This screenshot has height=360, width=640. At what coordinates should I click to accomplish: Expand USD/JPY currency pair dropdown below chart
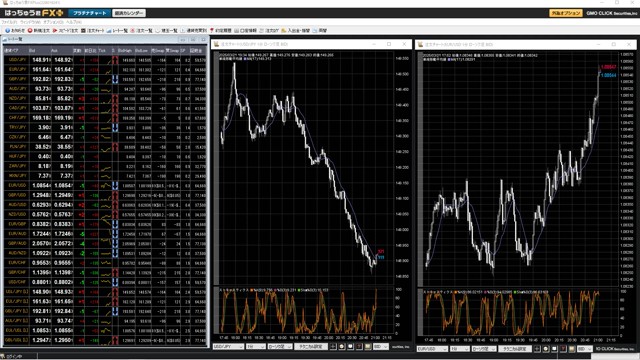(x=228, y=347)
